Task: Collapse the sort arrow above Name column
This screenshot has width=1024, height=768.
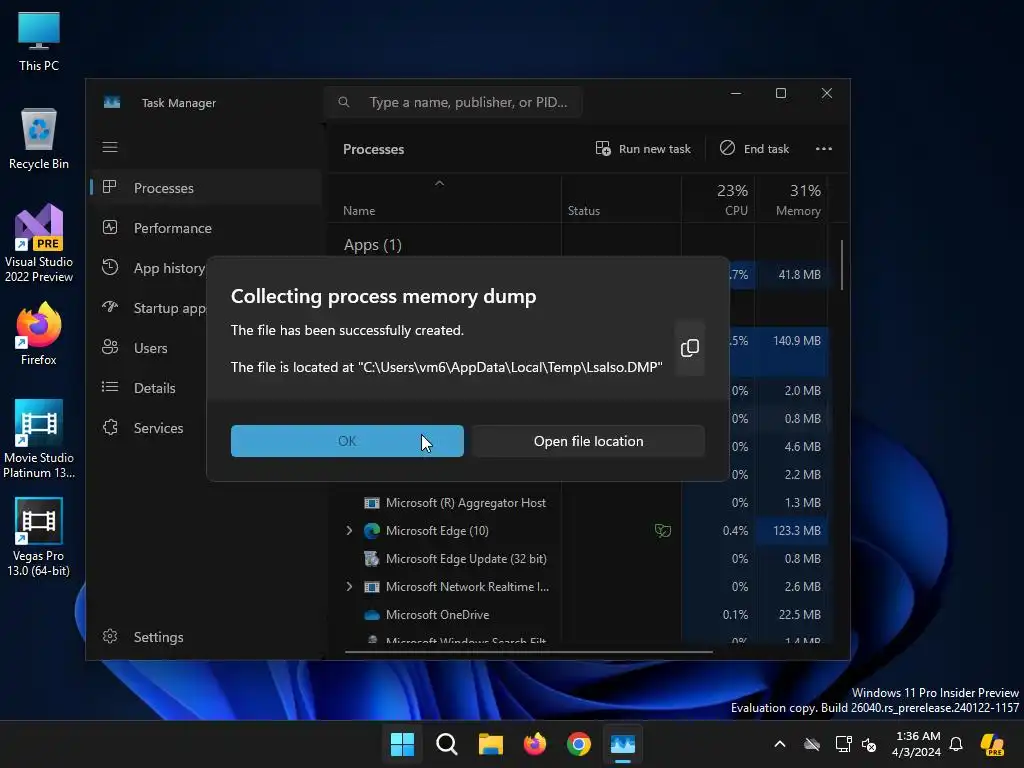Action: click(x=440, y=184)
